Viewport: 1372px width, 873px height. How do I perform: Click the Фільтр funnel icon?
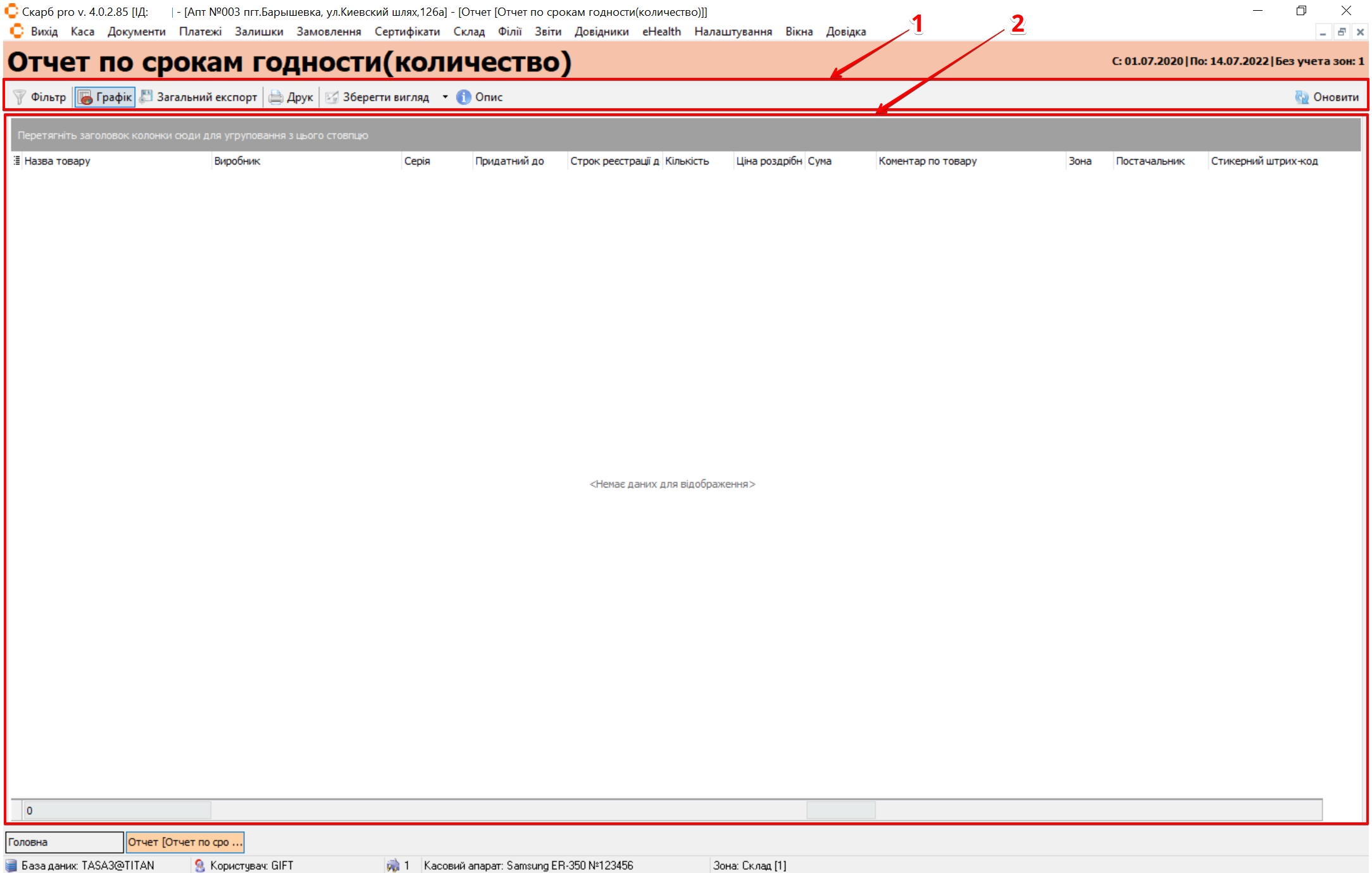point(20,97)
